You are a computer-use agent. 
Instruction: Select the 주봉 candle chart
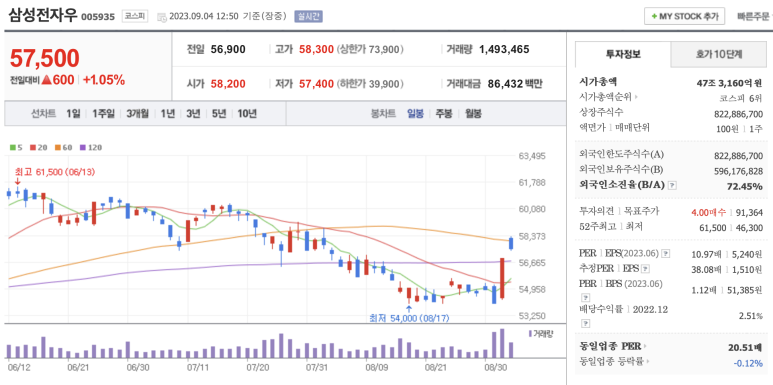pyautogui.click(x=444, y=114)
